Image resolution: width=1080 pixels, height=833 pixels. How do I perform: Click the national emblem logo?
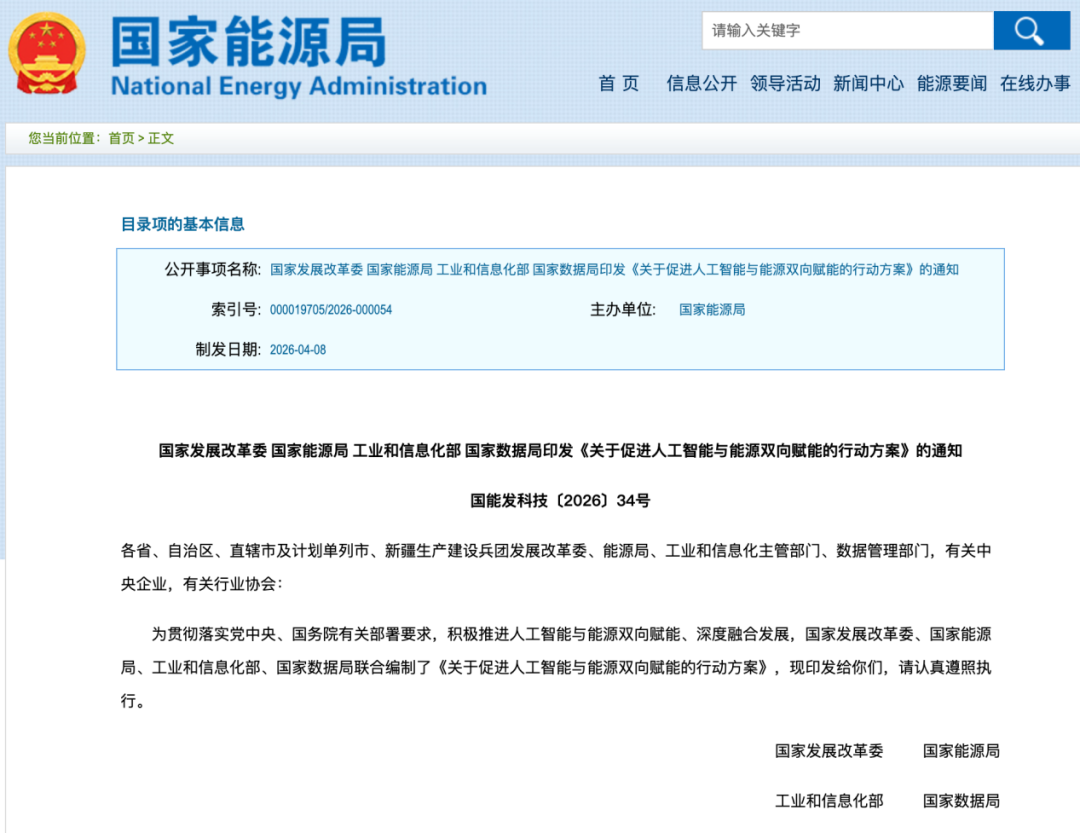(47, 54)
